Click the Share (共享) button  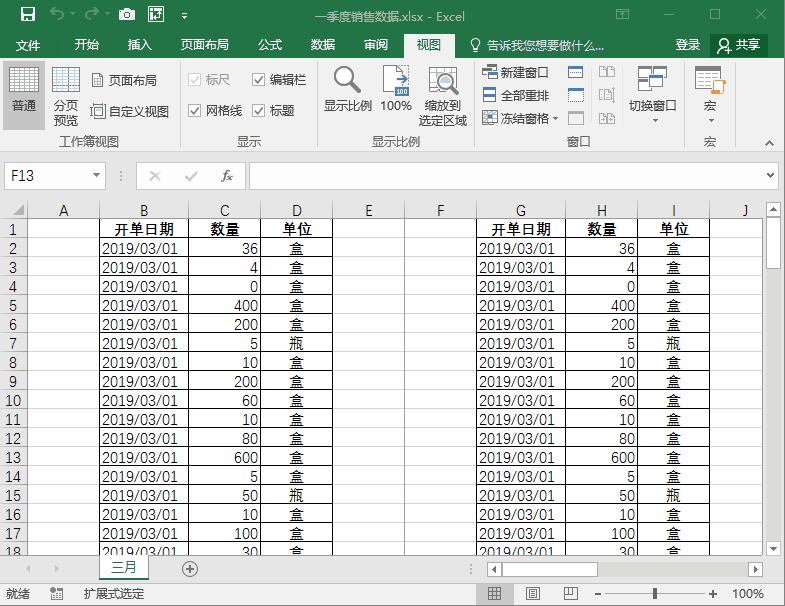coord(739,45)
